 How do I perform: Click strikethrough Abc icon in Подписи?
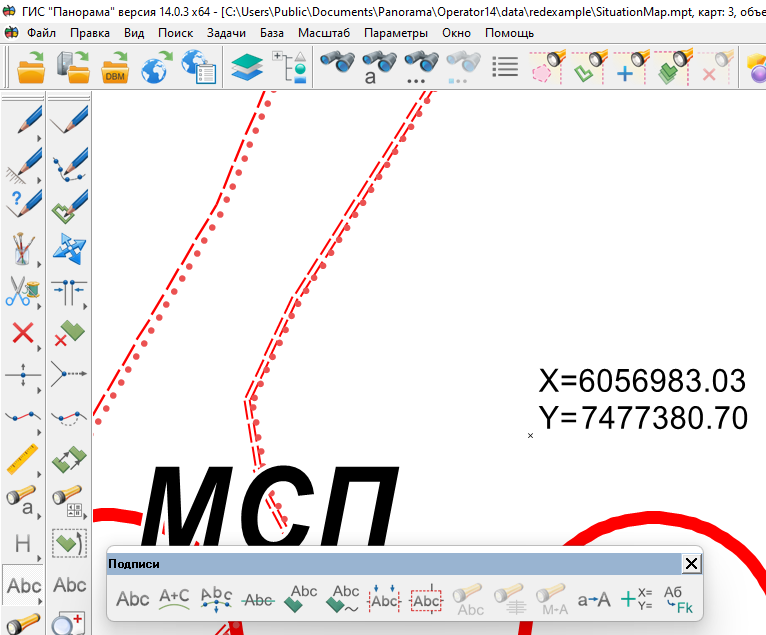point(258,600)
